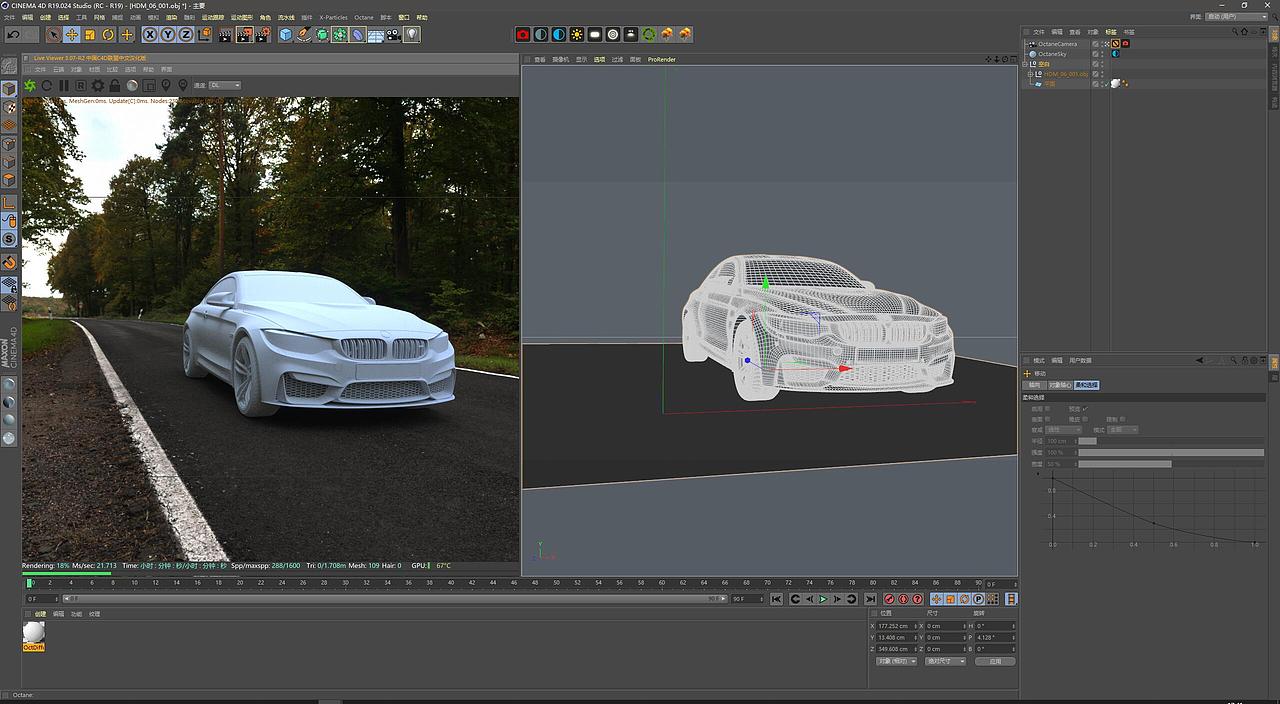Switch to the Object Axis tab in attributes

1059,385
